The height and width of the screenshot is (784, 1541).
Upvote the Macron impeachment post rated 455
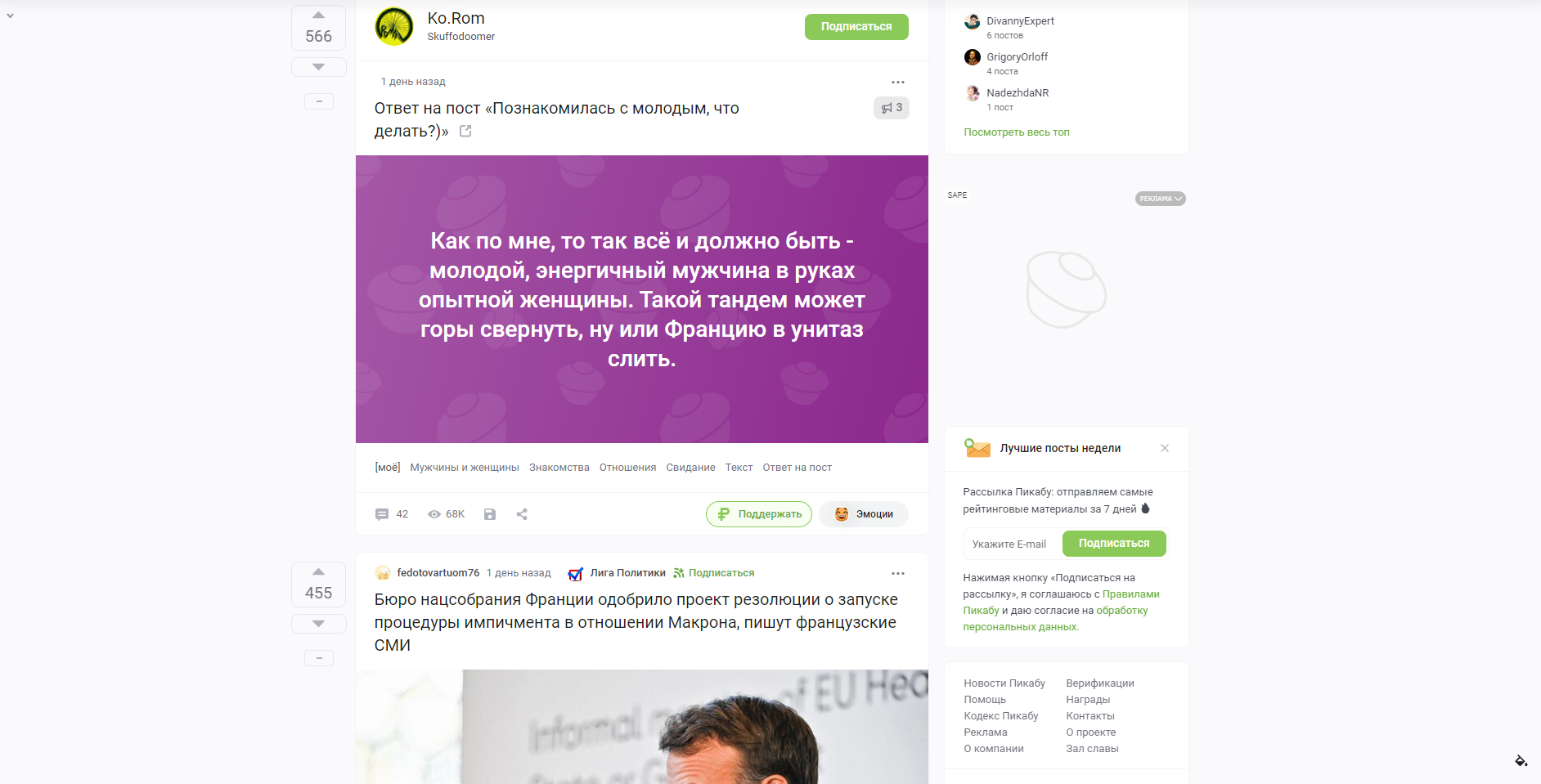pyautogui.click(x=318, y=572)
